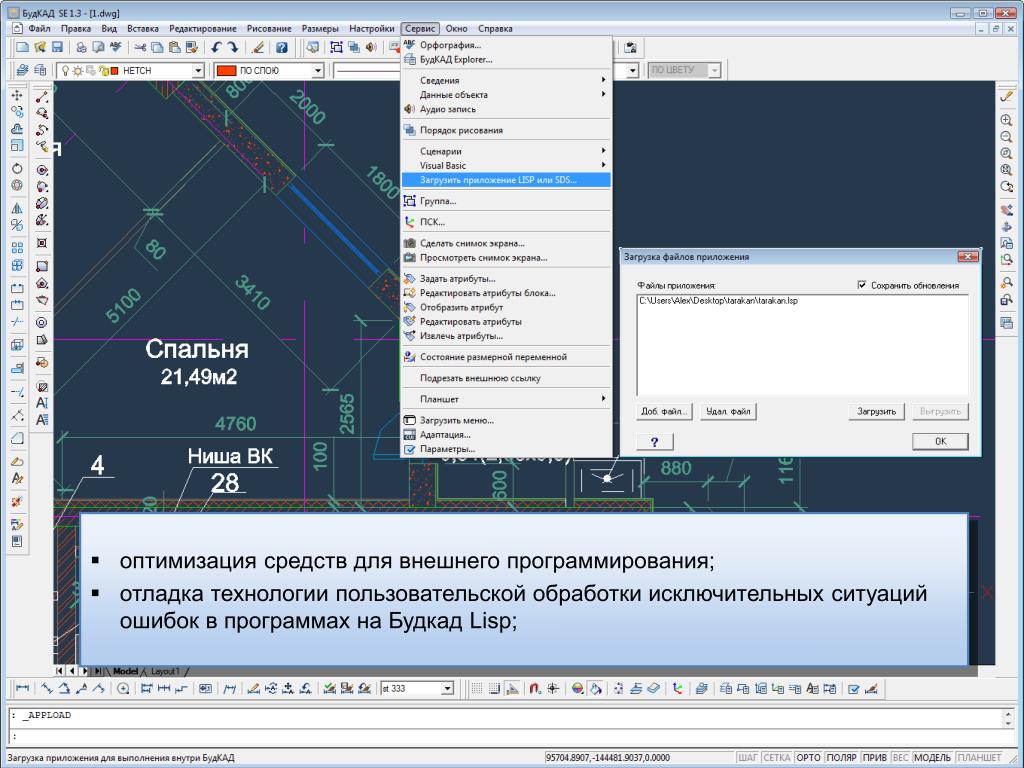Click the Save diskette icon
The height and width of the screenshot is (768, 1024).
click(57, 47)
